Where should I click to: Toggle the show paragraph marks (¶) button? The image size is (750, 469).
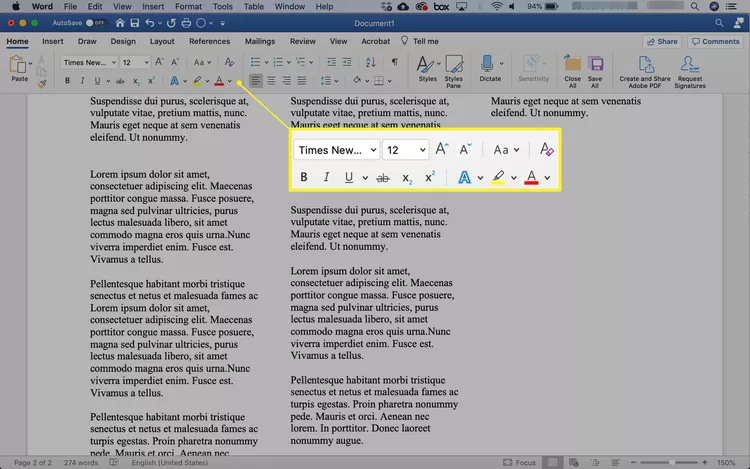click(394, 62)
